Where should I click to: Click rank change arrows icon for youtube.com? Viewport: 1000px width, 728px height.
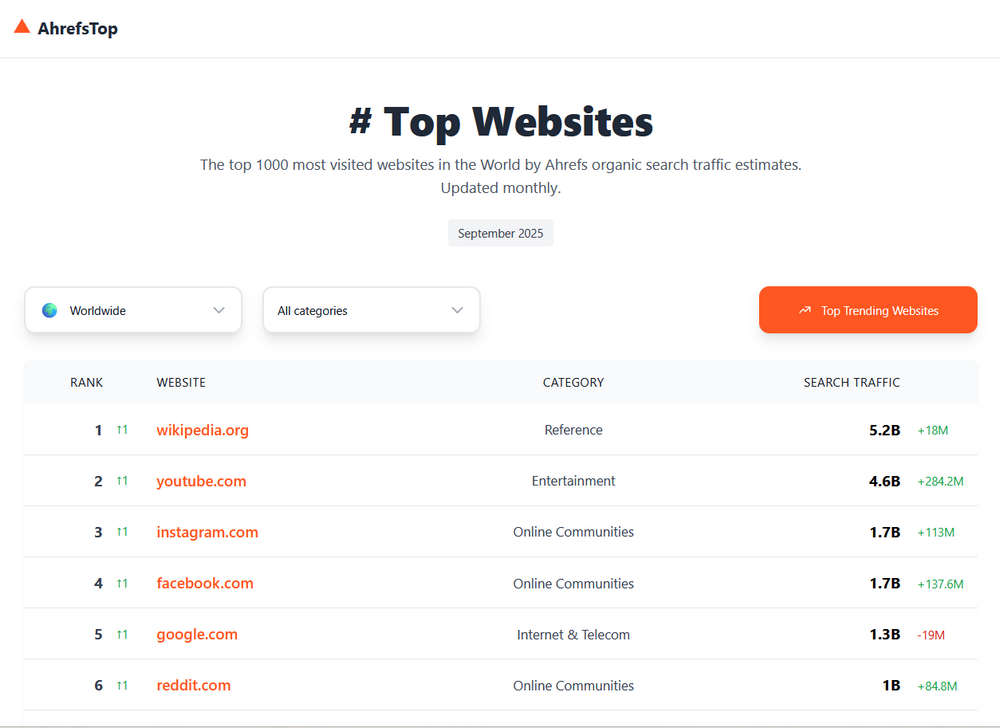122,481
